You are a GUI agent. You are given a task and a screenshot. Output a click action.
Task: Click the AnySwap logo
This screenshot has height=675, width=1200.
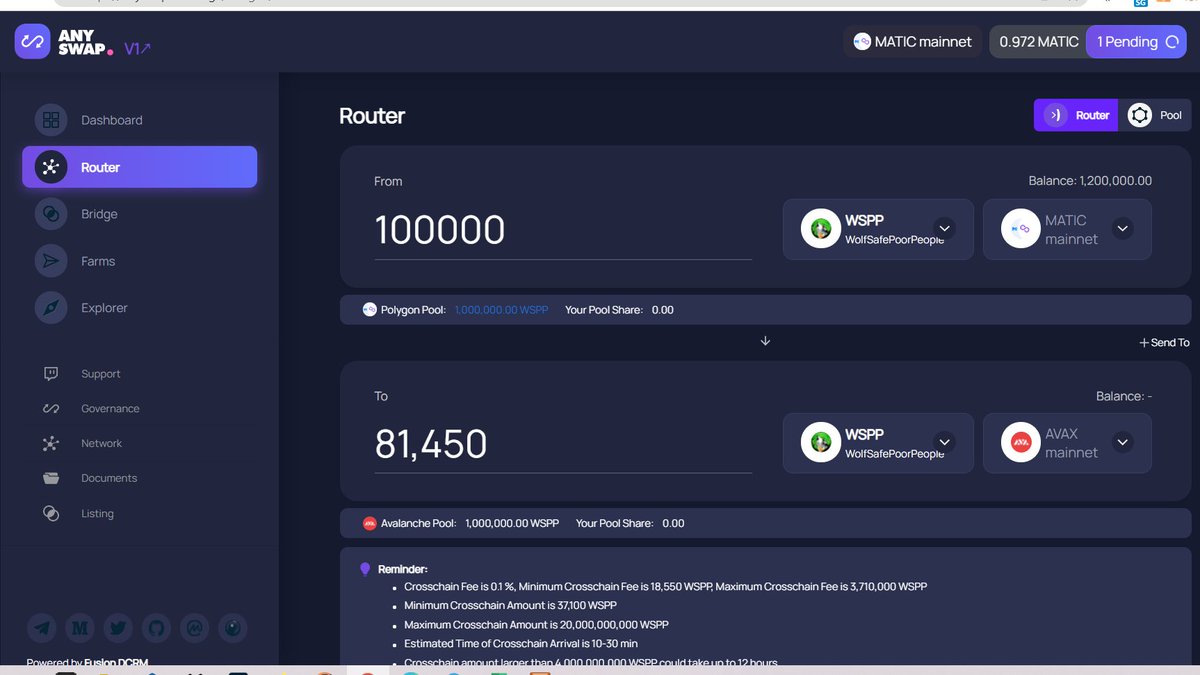click(64, 42)
